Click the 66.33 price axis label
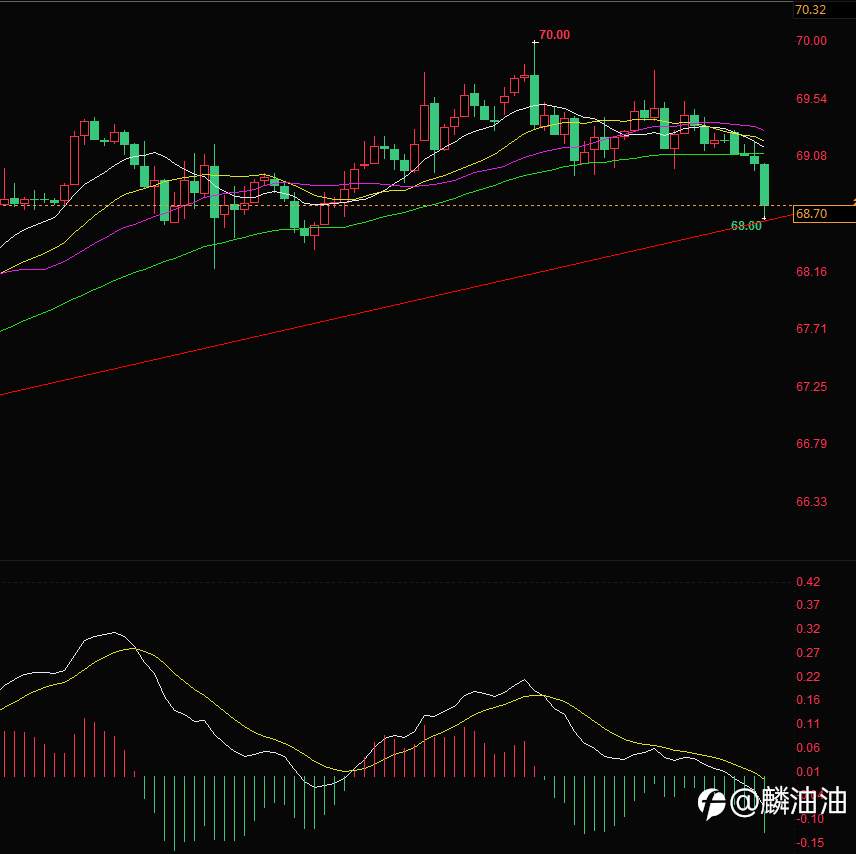Image resolution: width=856 pixels, height=854 pixels. (811, 501)
